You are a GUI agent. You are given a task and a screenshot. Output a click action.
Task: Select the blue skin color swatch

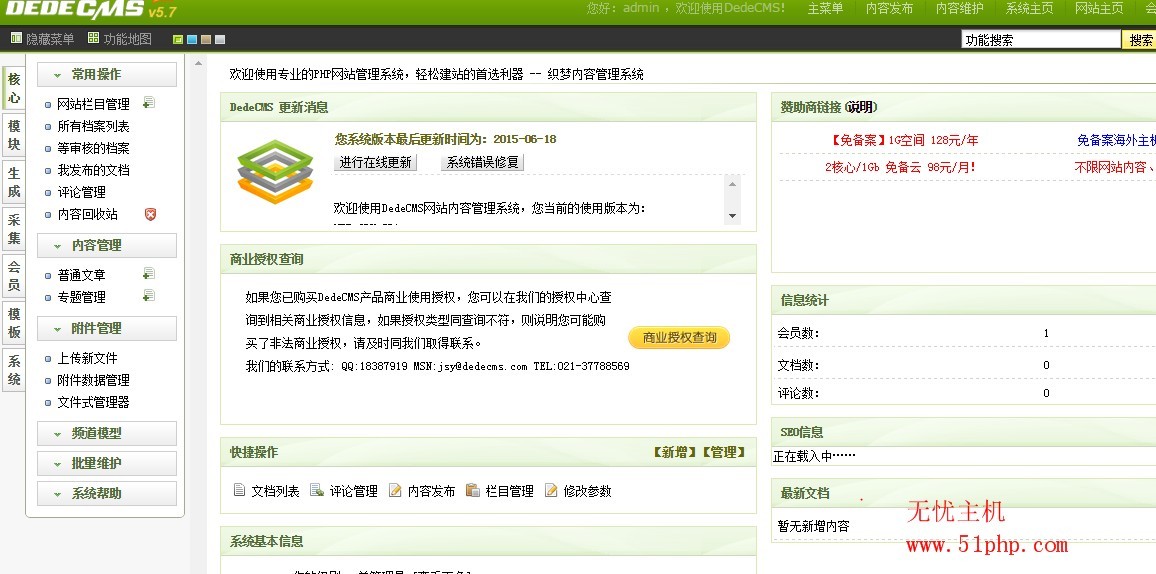pyautogui.click(x=192, y=40)
